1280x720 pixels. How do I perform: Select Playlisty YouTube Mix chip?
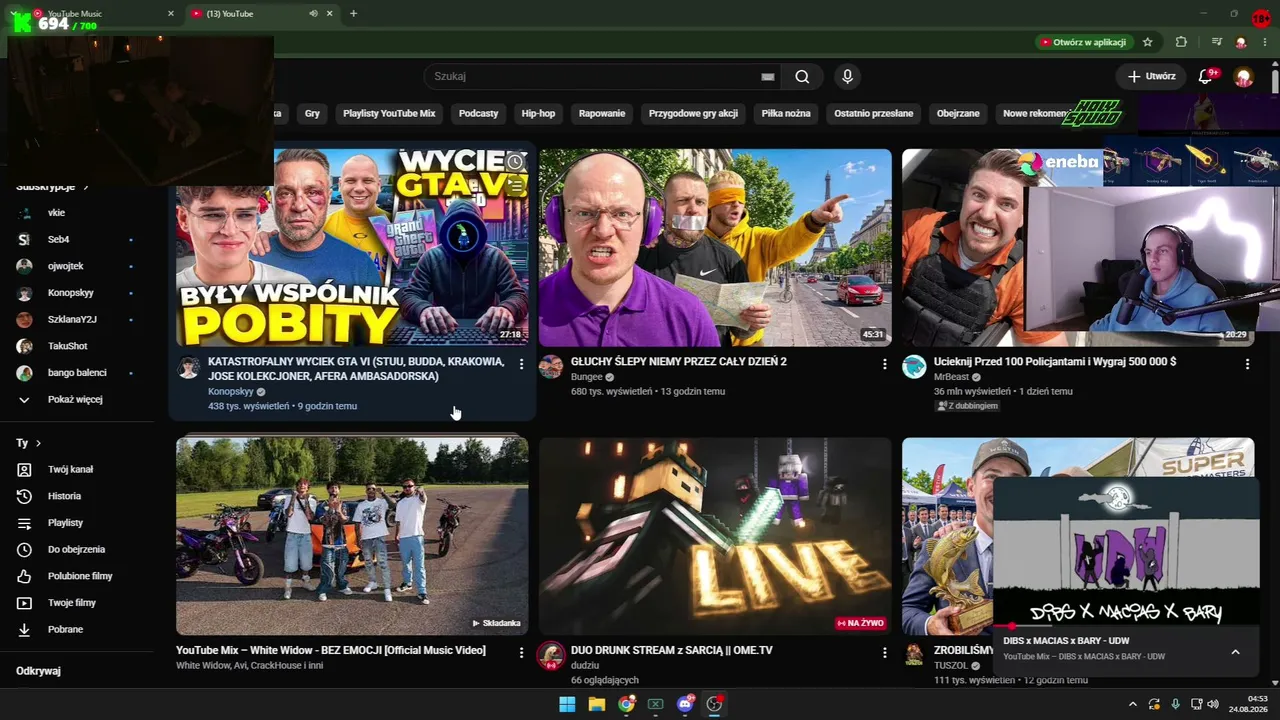point(389,113)
